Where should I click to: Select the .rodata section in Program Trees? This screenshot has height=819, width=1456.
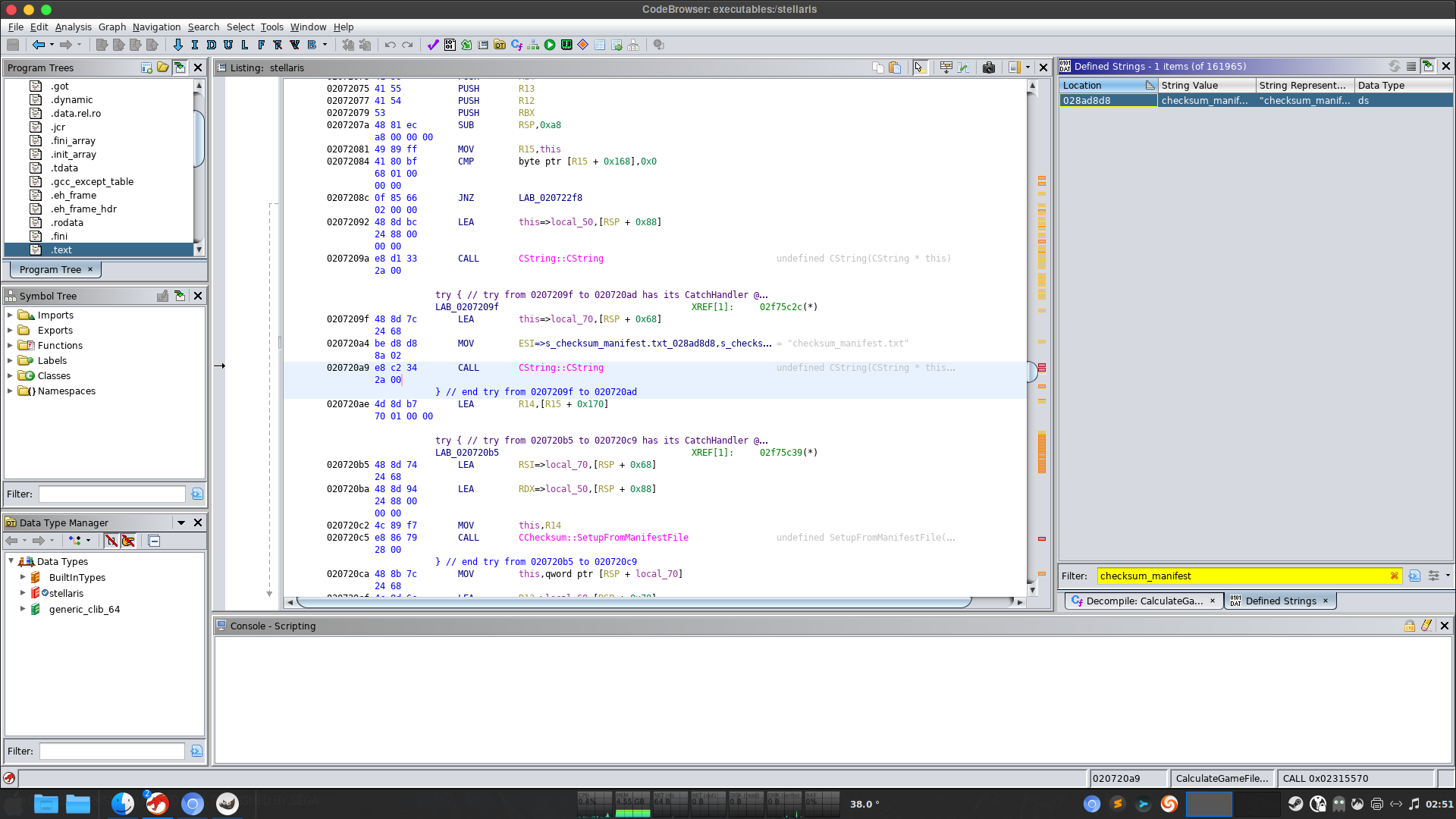tap(67, 222)
